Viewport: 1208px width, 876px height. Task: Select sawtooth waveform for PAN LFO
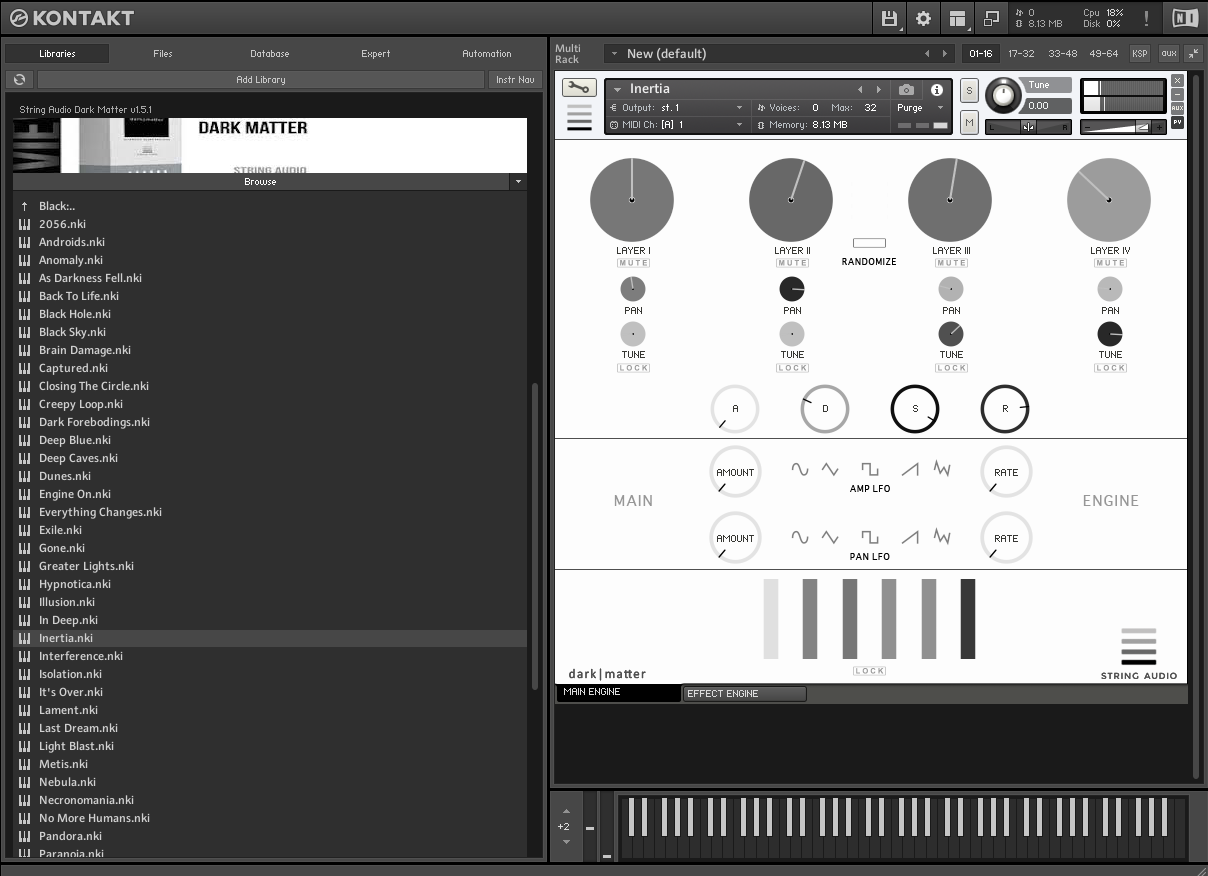click(x=910, y=537)
